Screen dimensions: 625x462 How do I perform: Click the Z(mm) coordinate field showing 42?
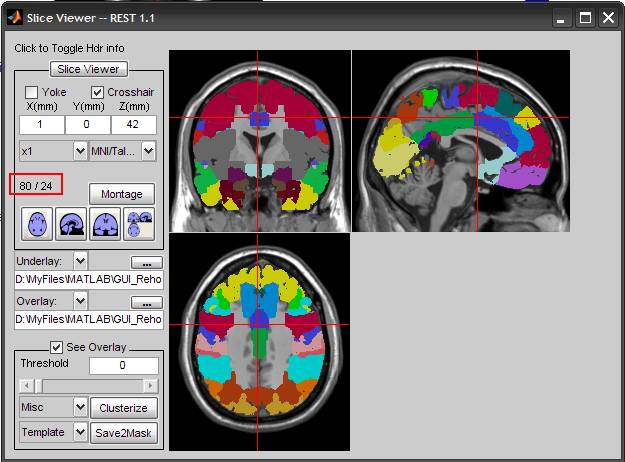(x=134, y=124)
